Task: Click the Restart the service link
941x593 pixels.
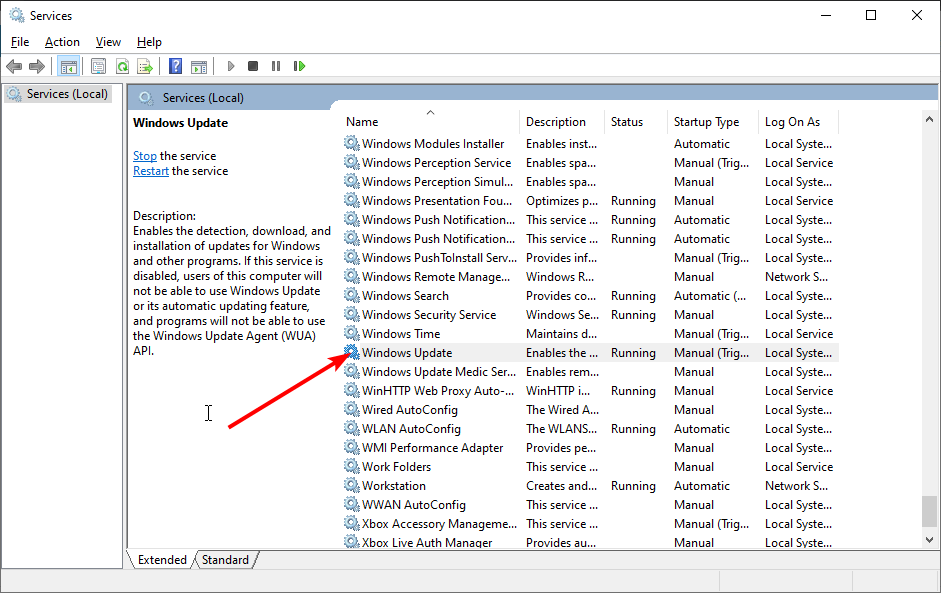Action: coord(151,171)
